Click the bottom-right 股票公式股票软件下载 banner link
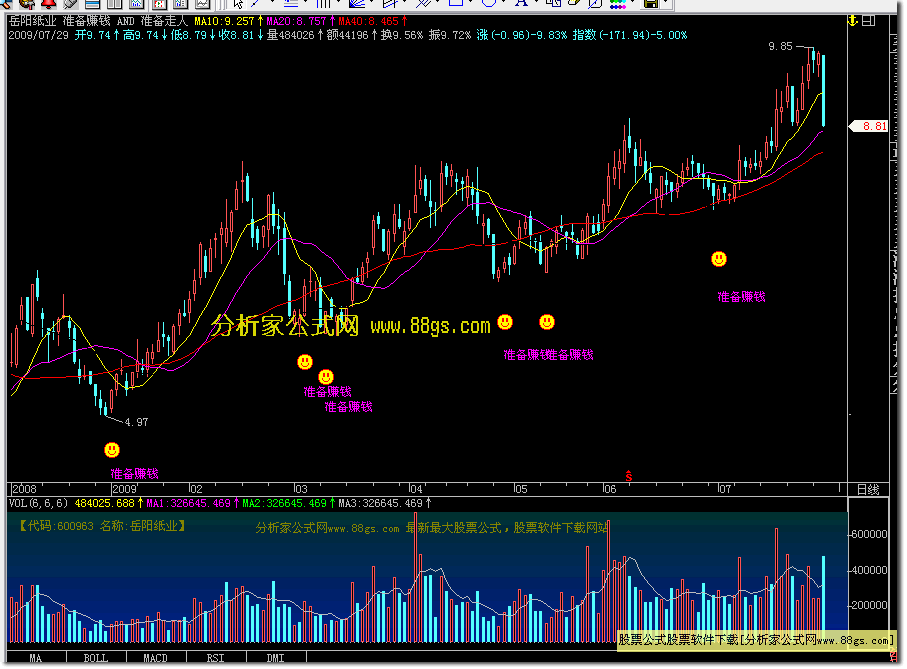907x669 pixels. coord(756,640)
